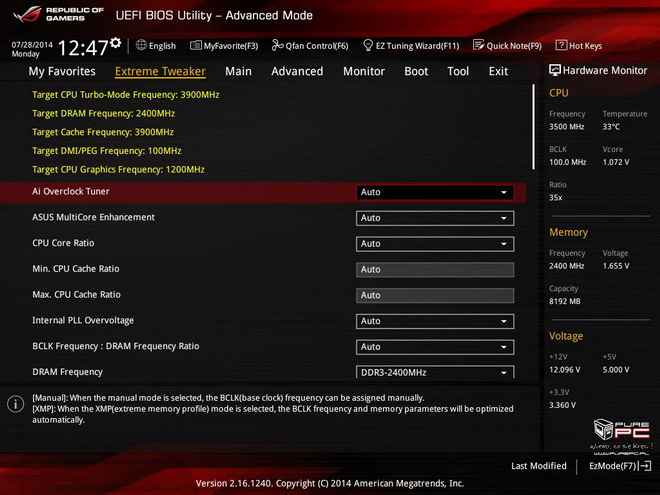Click the vertical scrollbar of settings list
660x495 pixels.
point(533,127)
